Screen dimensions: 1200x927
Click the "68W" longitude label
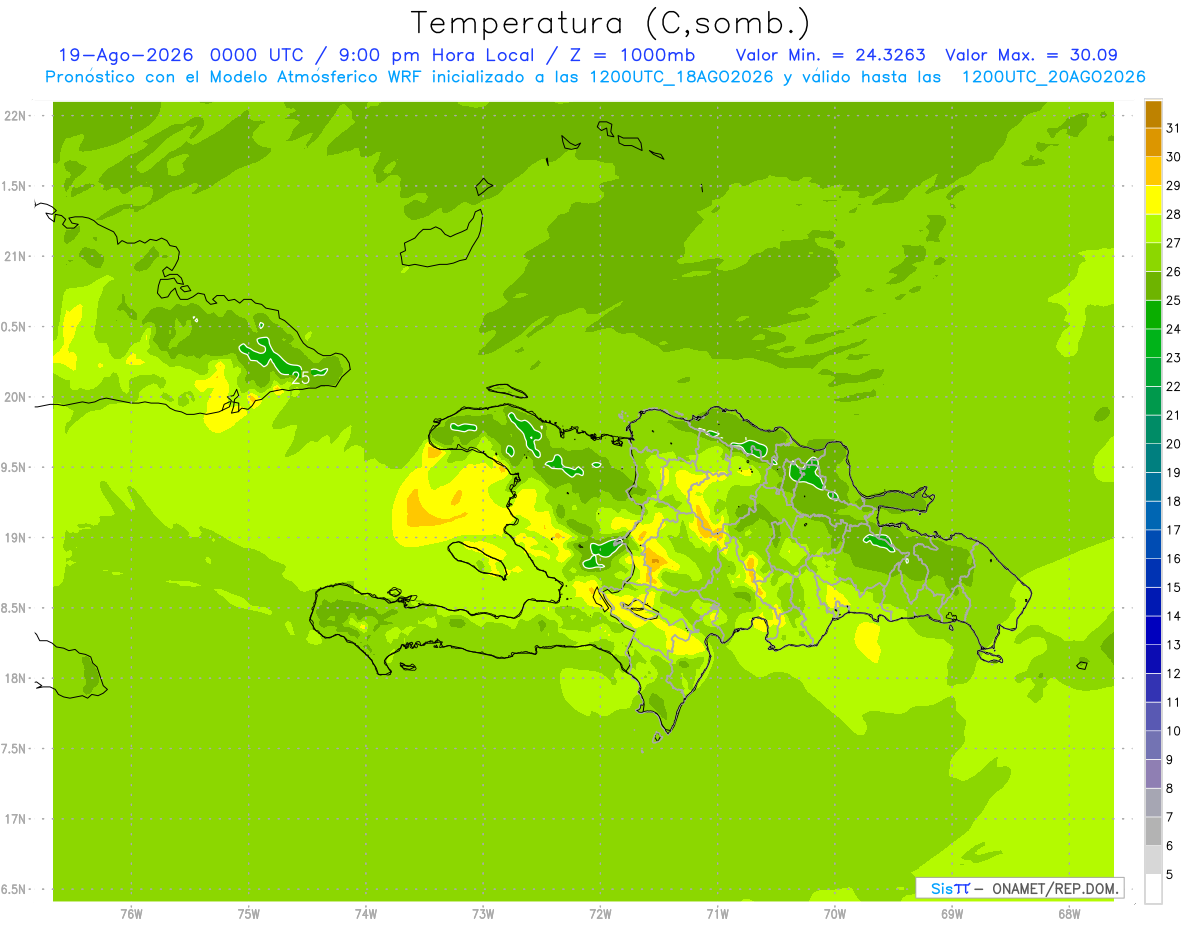tap(1069, 914)
